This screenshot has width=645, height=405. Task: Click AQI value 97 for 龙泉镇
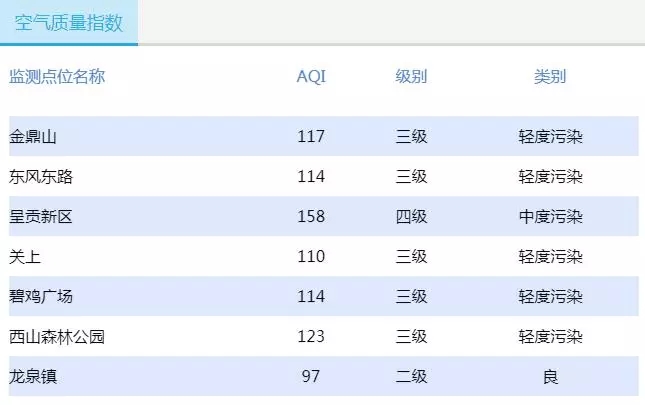pyautogui.click(x=311, y=377)
